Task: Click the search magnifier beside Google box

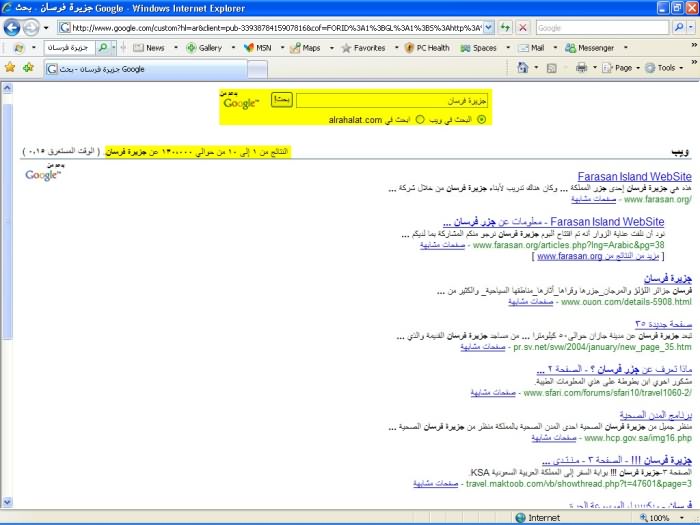Action: 679,28
